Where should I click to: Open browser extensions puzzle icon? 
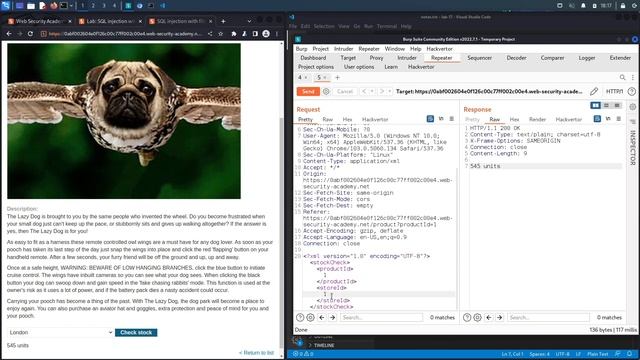(x=233, y=34)
